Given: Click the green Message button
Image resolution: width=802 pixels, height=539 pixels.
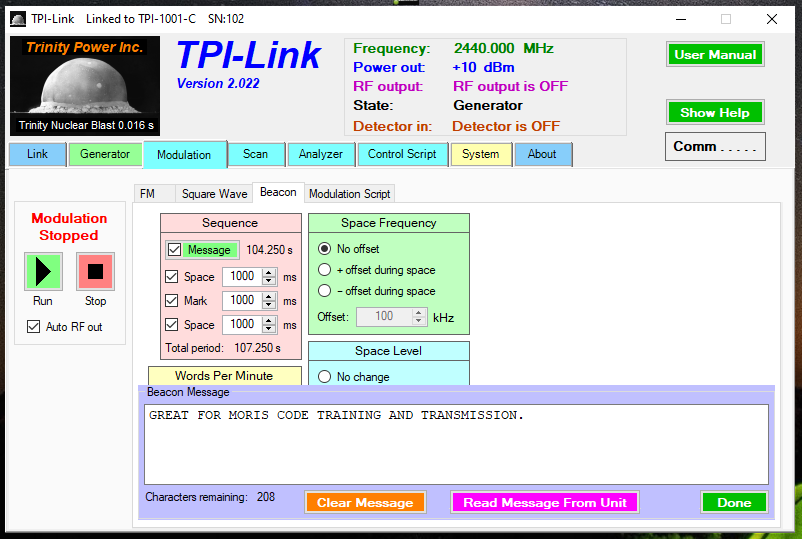Looking at the screenshot, I should click(x=209, y=250).
